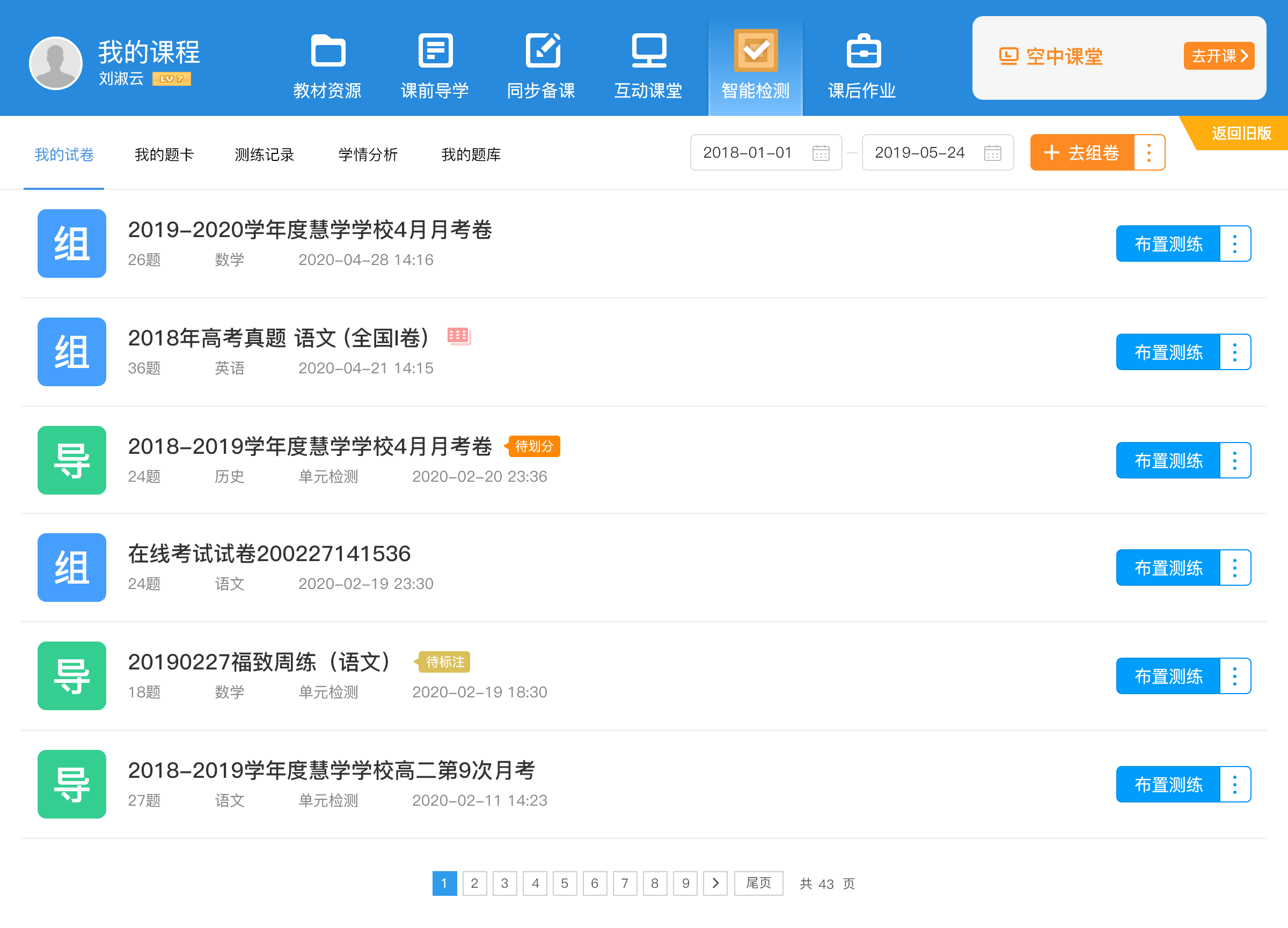Go to page 5 in pagination
This screenshot has width=1288, height=928.
pos(565,883)
